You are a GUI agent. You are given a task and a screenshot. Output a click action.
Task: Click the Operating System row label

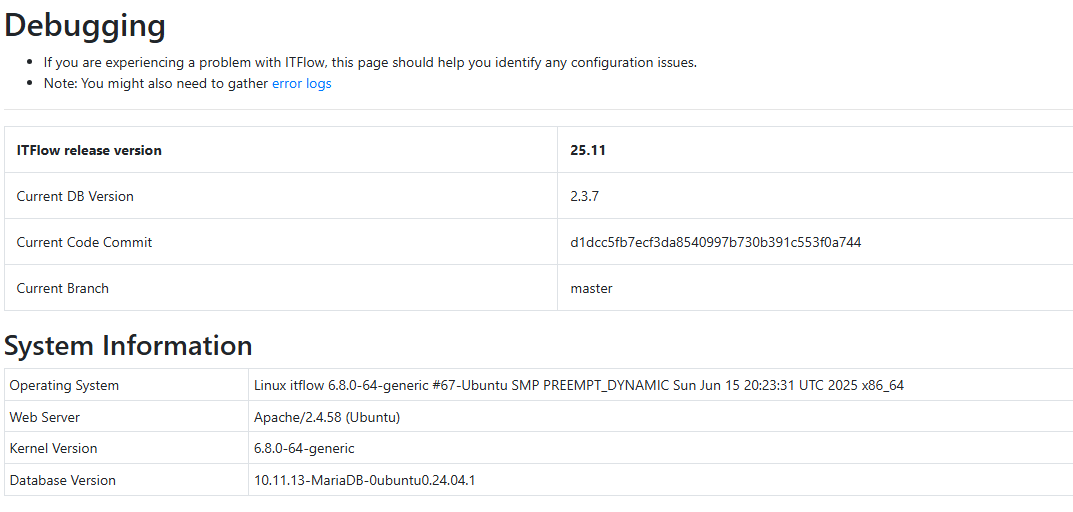click(64, 385)
